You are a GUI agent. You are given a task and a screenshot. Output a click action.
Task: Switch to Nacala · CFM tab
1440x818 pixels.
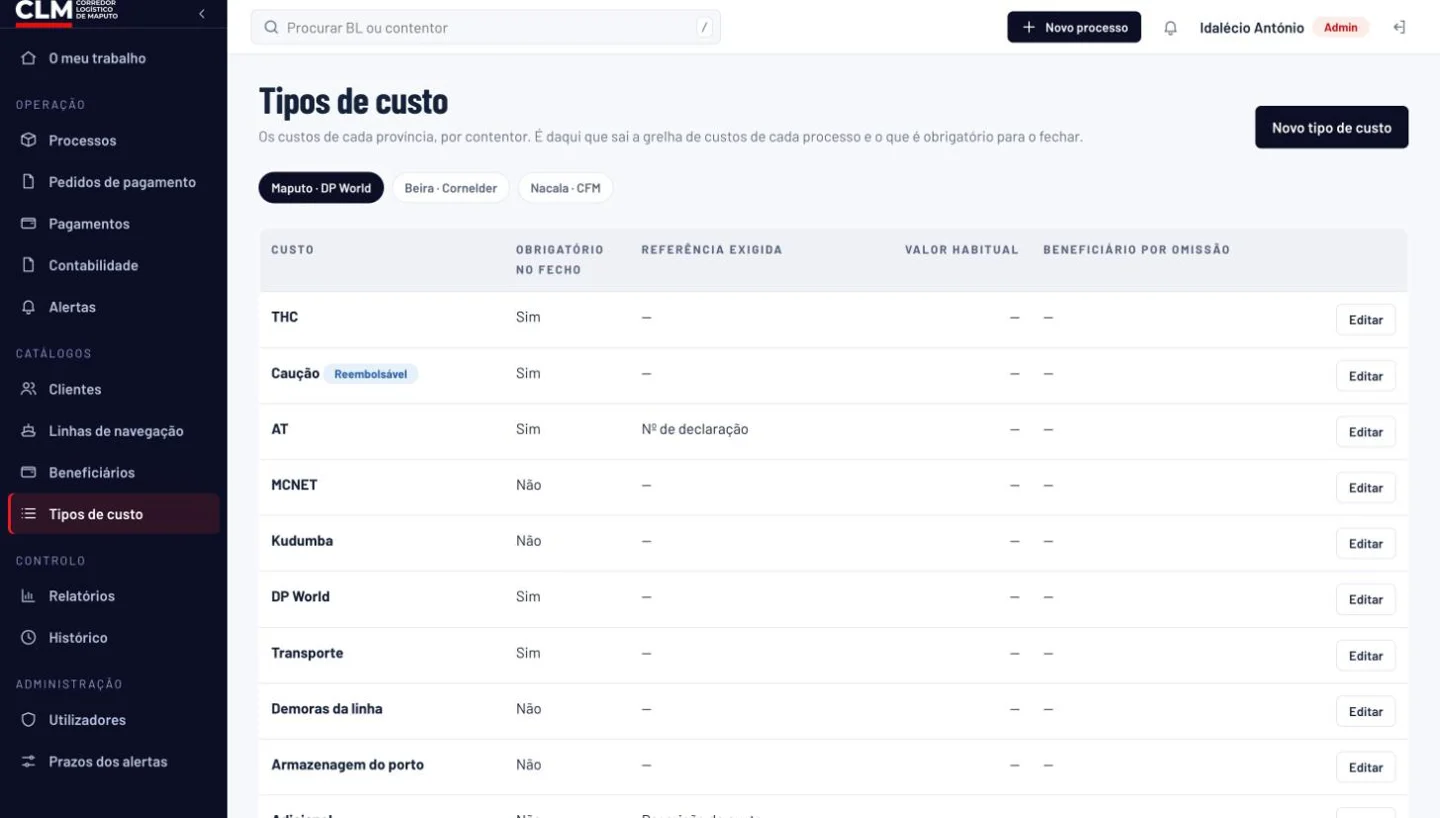[565, 188]
